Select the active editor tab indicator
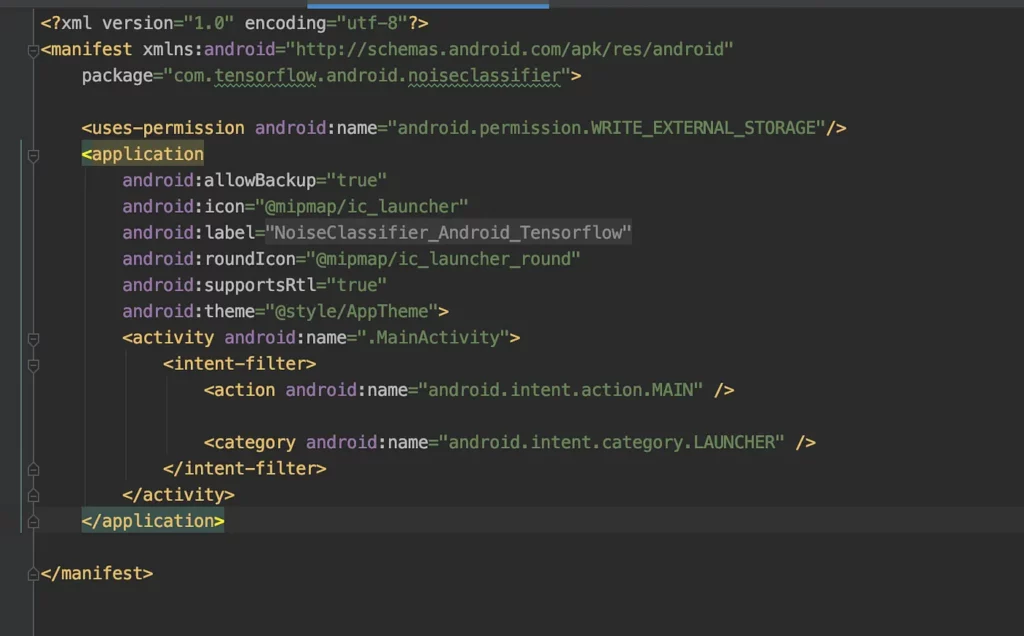Screen dimensions: 1024x636 pyautogui.click(x=428, y=5)
